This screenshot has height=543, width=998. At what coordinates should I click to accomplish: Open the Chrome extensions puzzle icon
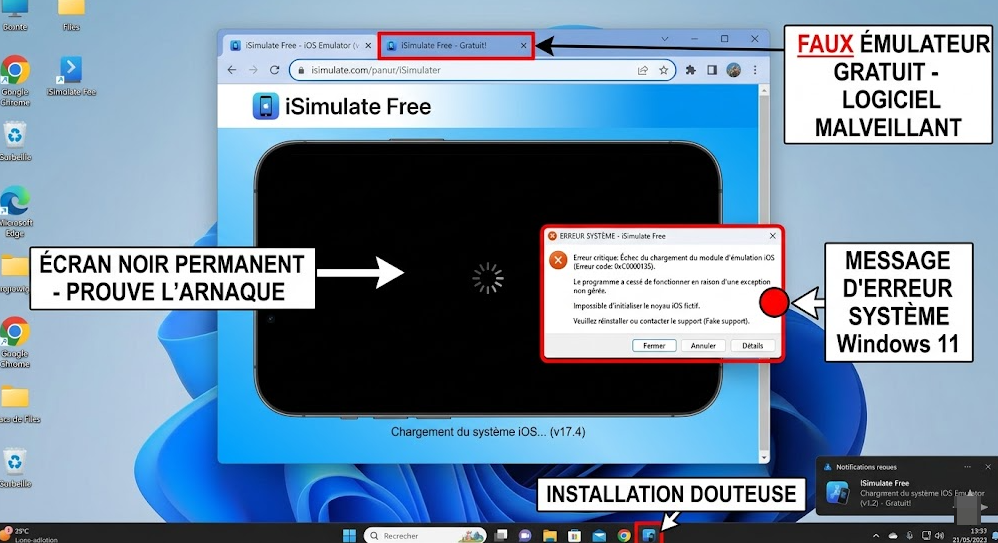(x=691, y=70)
